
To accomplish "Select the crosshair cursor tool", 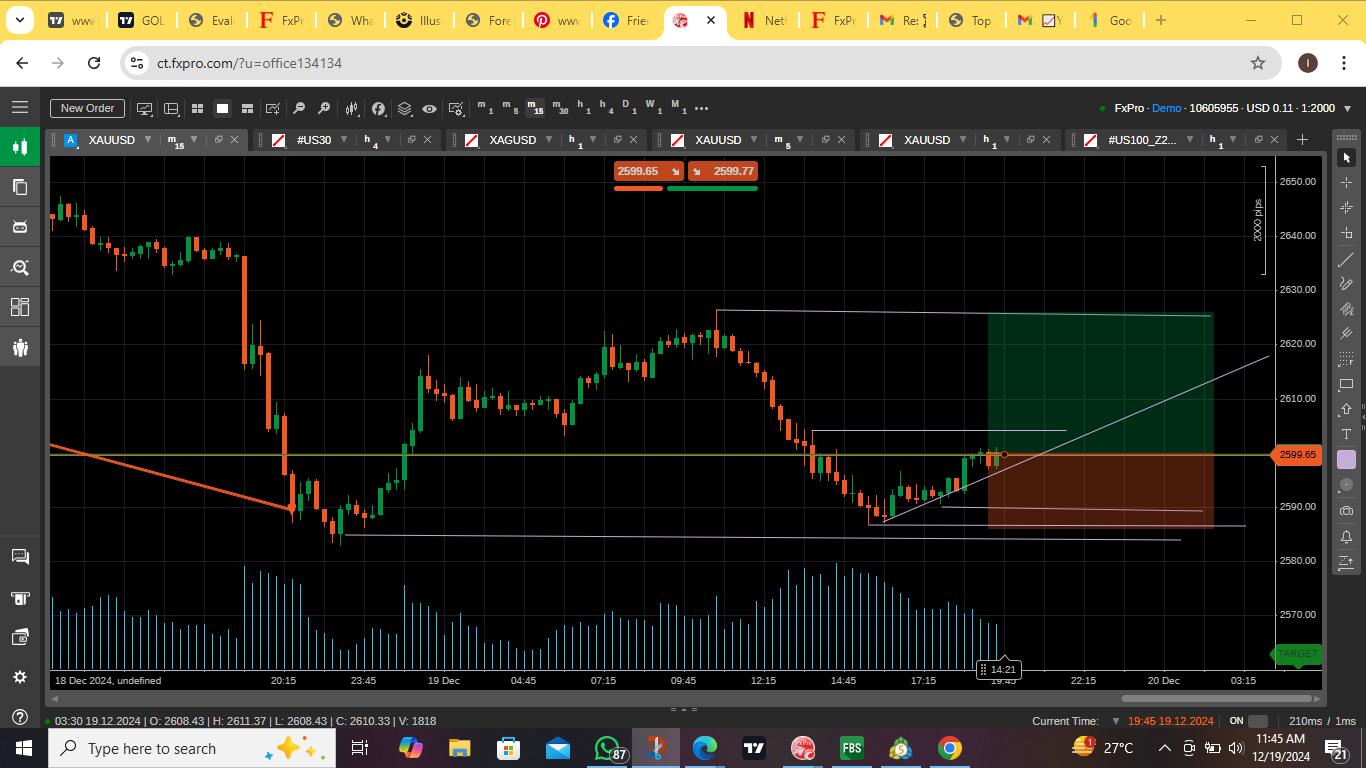I will pos(1346,183).
